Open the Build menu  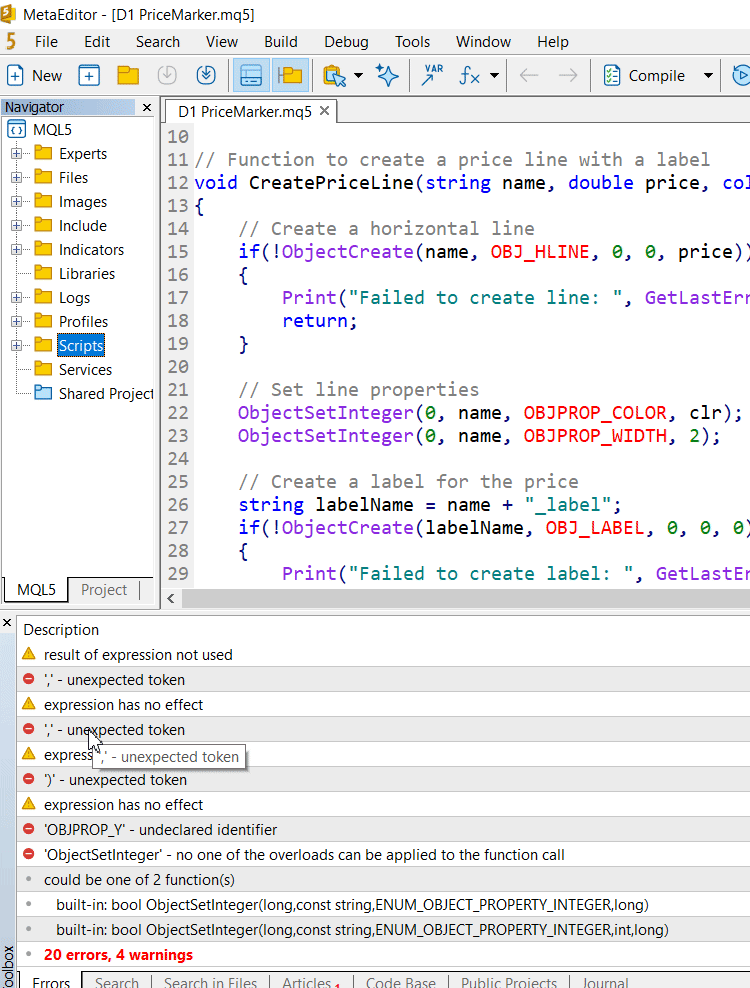280,42
